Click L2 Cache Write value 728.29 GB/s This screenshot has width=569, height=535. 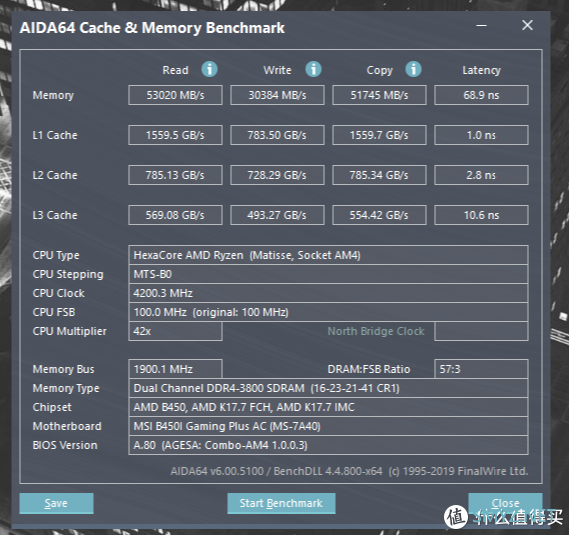277,175
